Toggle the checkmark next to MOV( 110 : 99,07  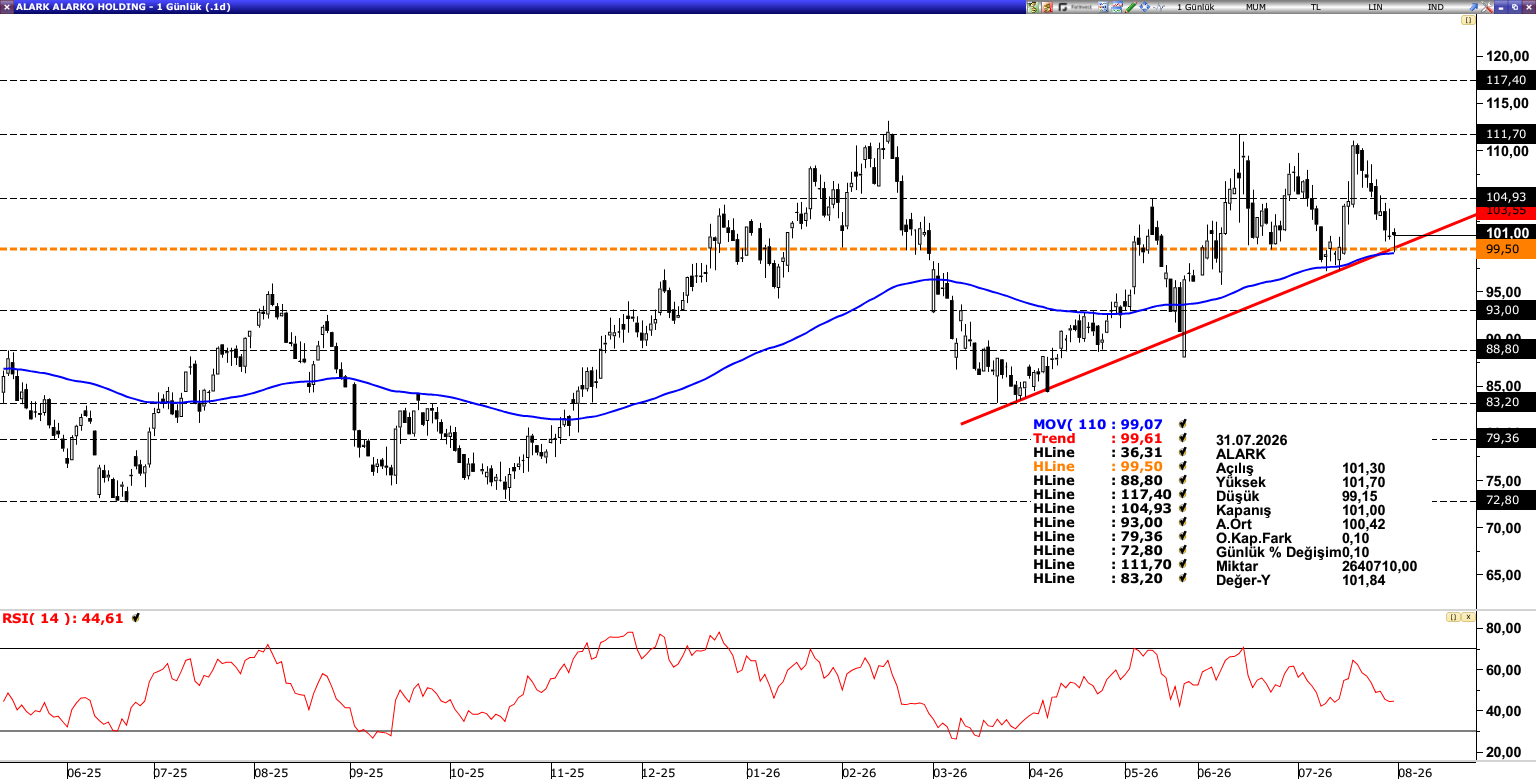coord(1184,425)
